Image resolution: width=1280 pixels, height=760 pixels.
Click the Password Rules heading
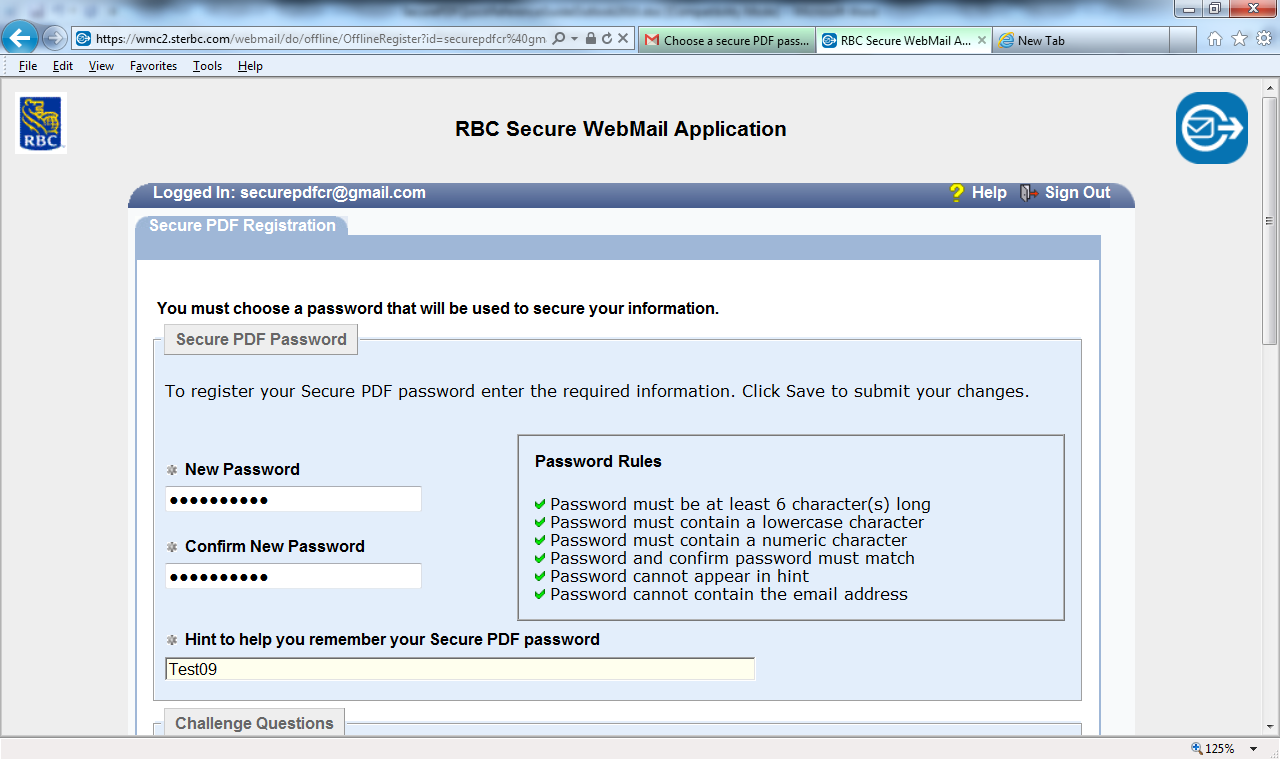[598, 461]
